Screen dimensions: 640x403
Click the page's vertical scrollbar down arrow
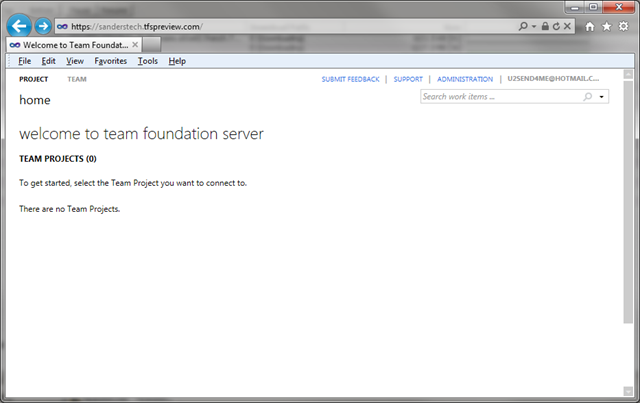coord(629,388)
